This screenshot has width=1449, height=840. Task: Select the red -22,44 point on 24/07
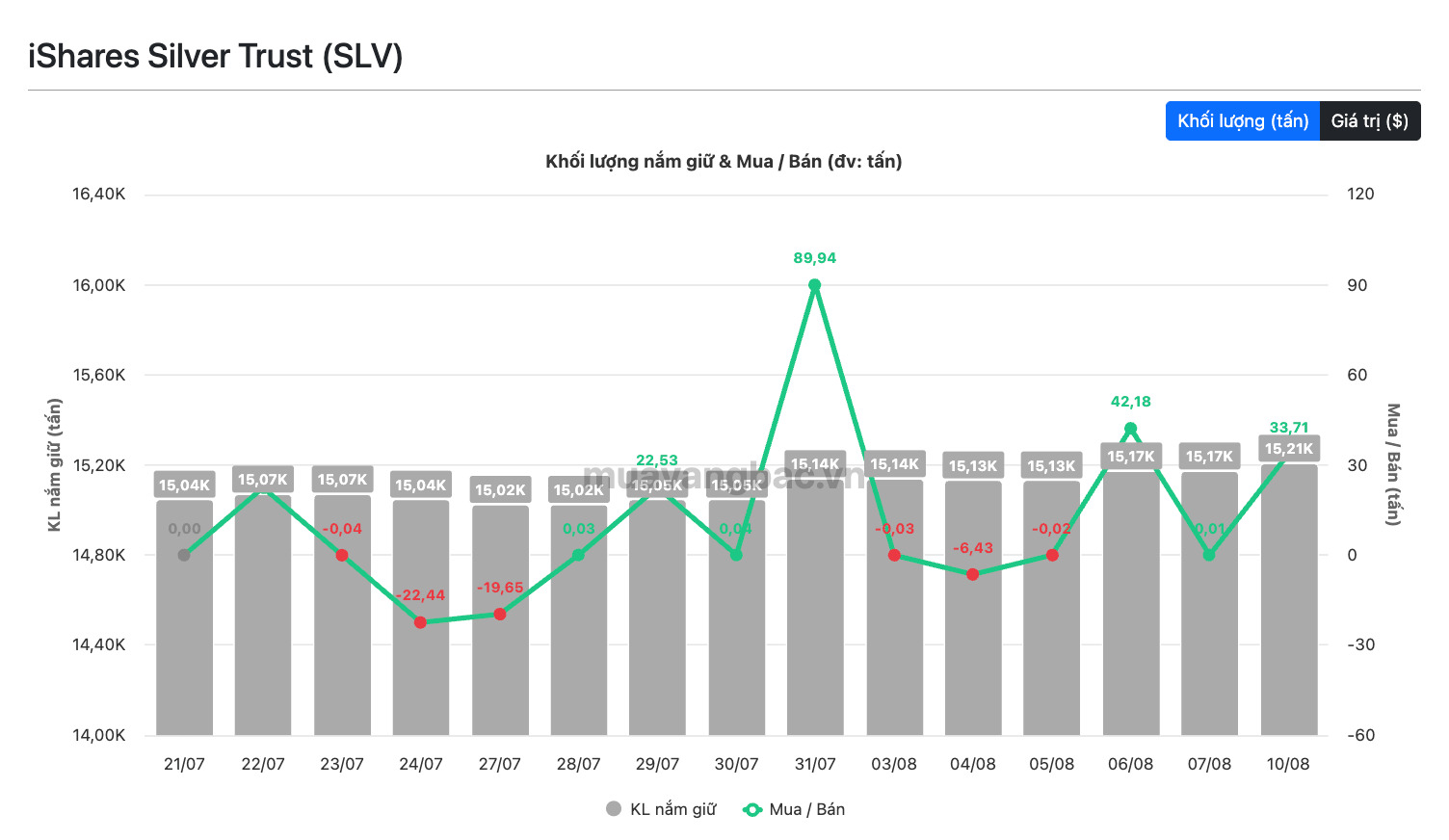coord(420,622)
